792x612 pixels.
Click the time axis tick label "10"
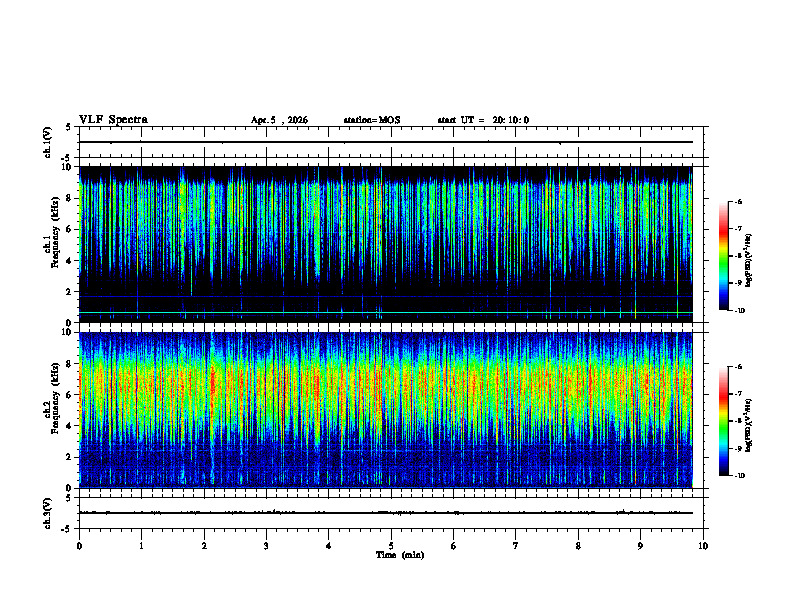[703, 546]
